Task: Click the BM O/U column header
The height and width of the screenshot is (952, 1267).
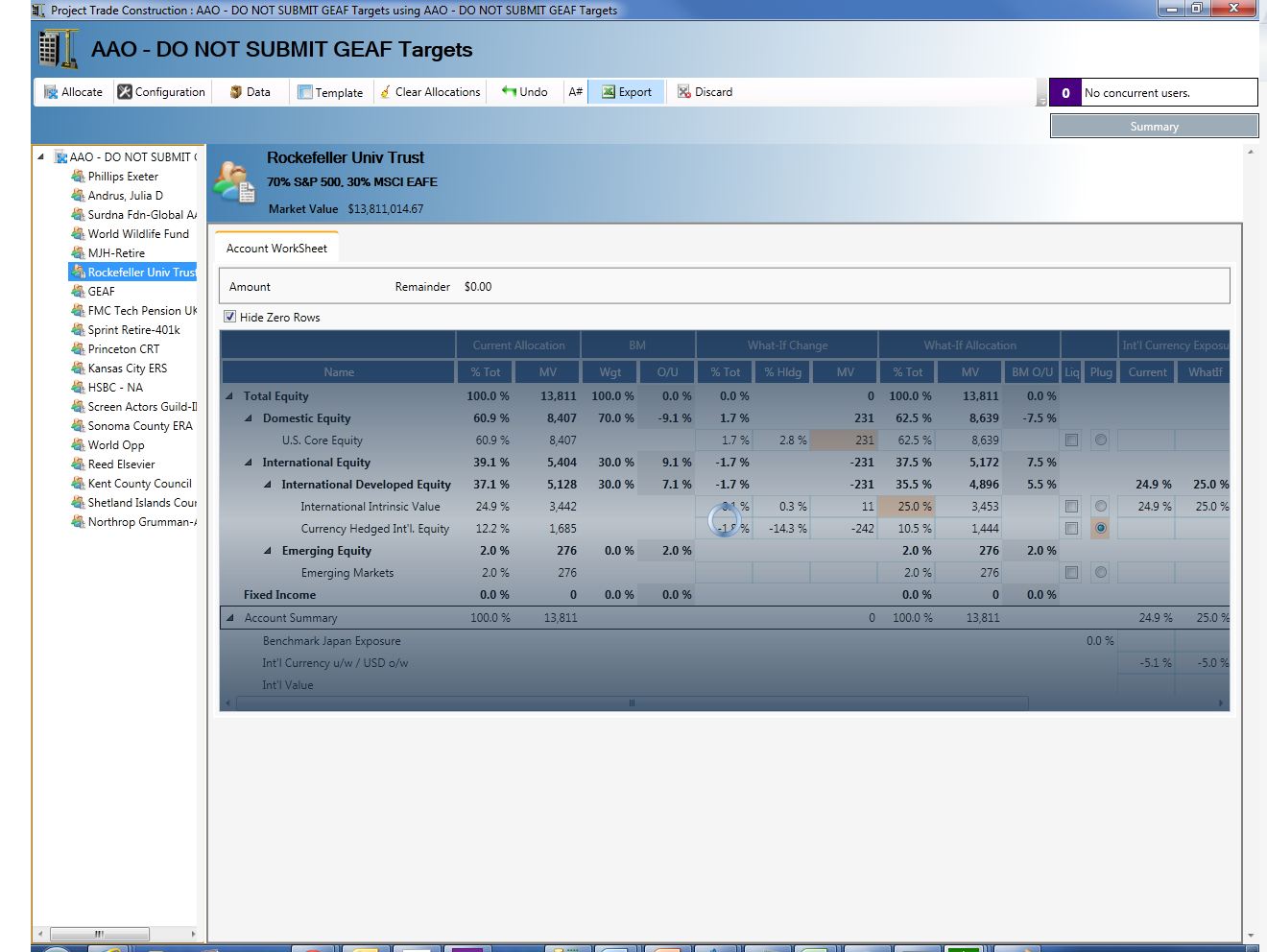Action: tap(1032, 372)
